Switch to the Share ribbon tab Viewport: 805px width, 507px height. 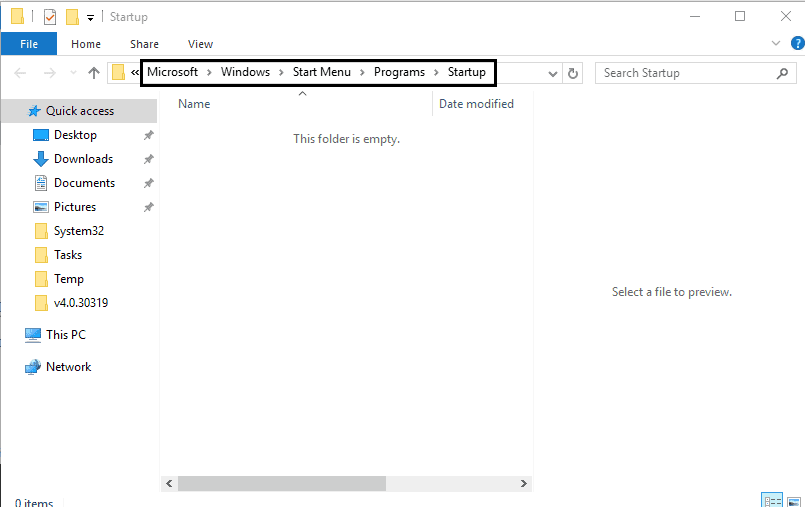tap(144, 44)
